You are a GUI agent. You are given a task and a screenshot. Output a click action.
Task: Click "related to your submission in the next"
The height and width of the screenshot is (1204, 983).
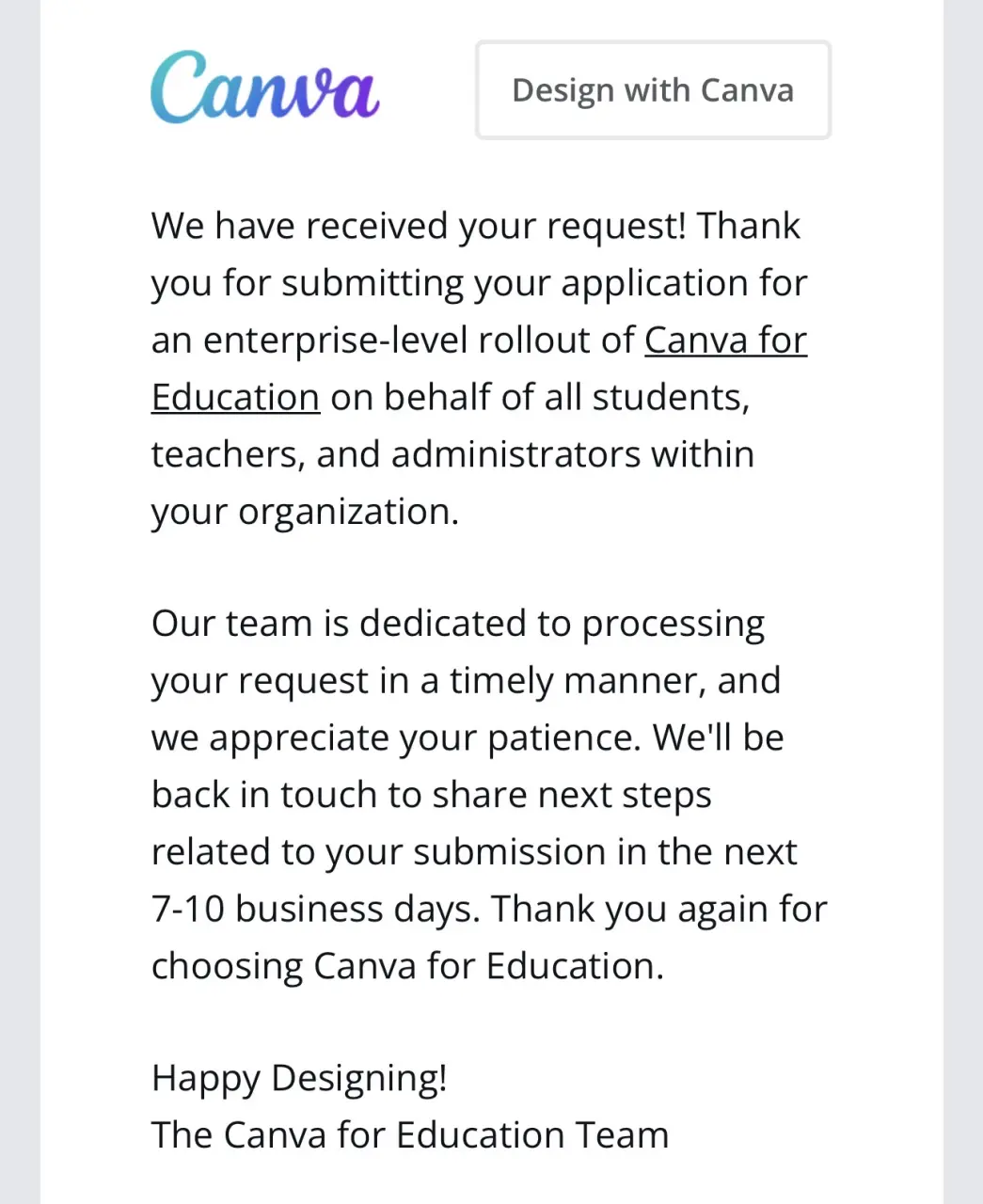[x=474, y=852]
